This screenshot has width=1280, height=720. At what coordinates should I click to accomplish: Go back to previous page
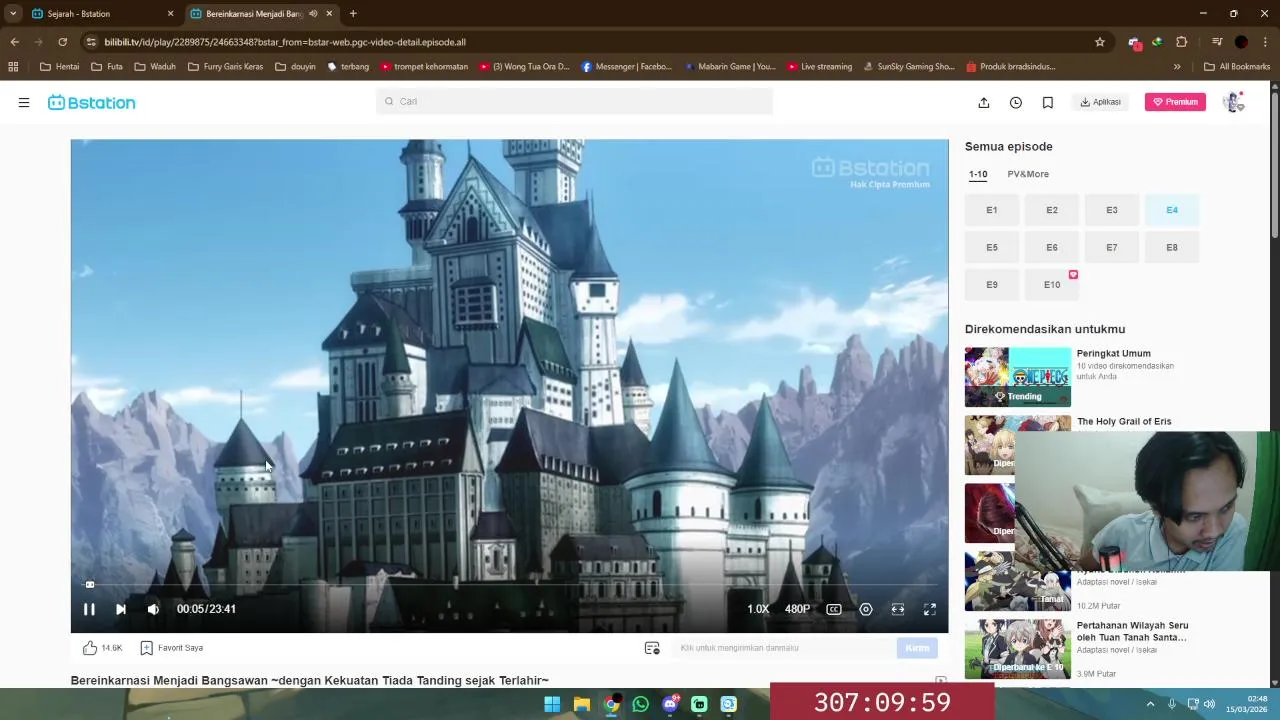[14, 42]
